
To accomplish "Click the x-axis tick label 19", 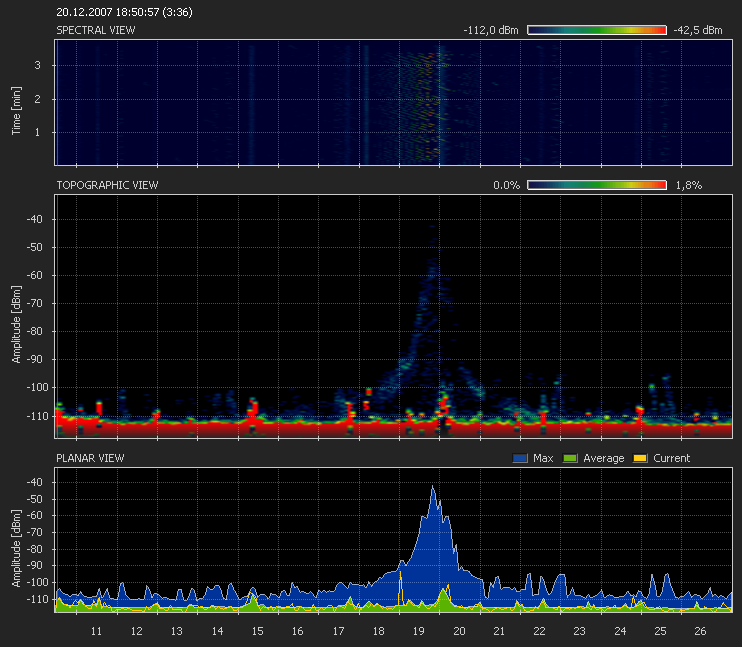I will coord(419,631).
